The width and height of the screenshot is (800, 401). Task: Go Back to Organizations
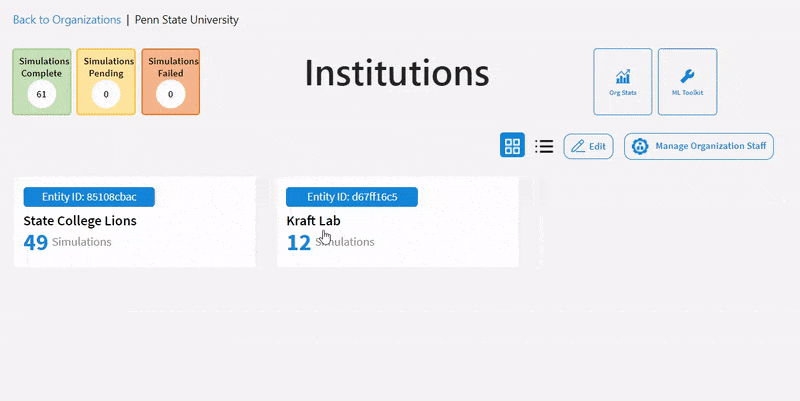pos(67,20)
